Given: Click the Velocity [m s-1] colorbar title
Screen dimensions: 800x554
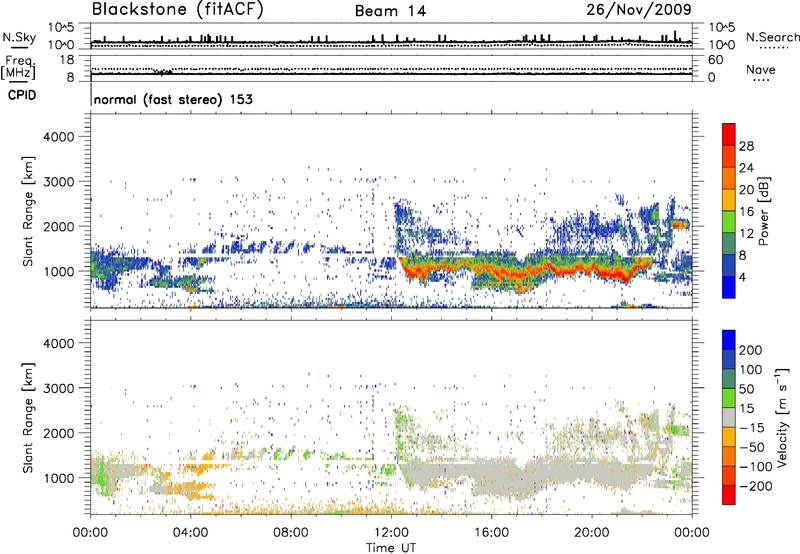Looking at the screenshot, I should tap(782, 417).
